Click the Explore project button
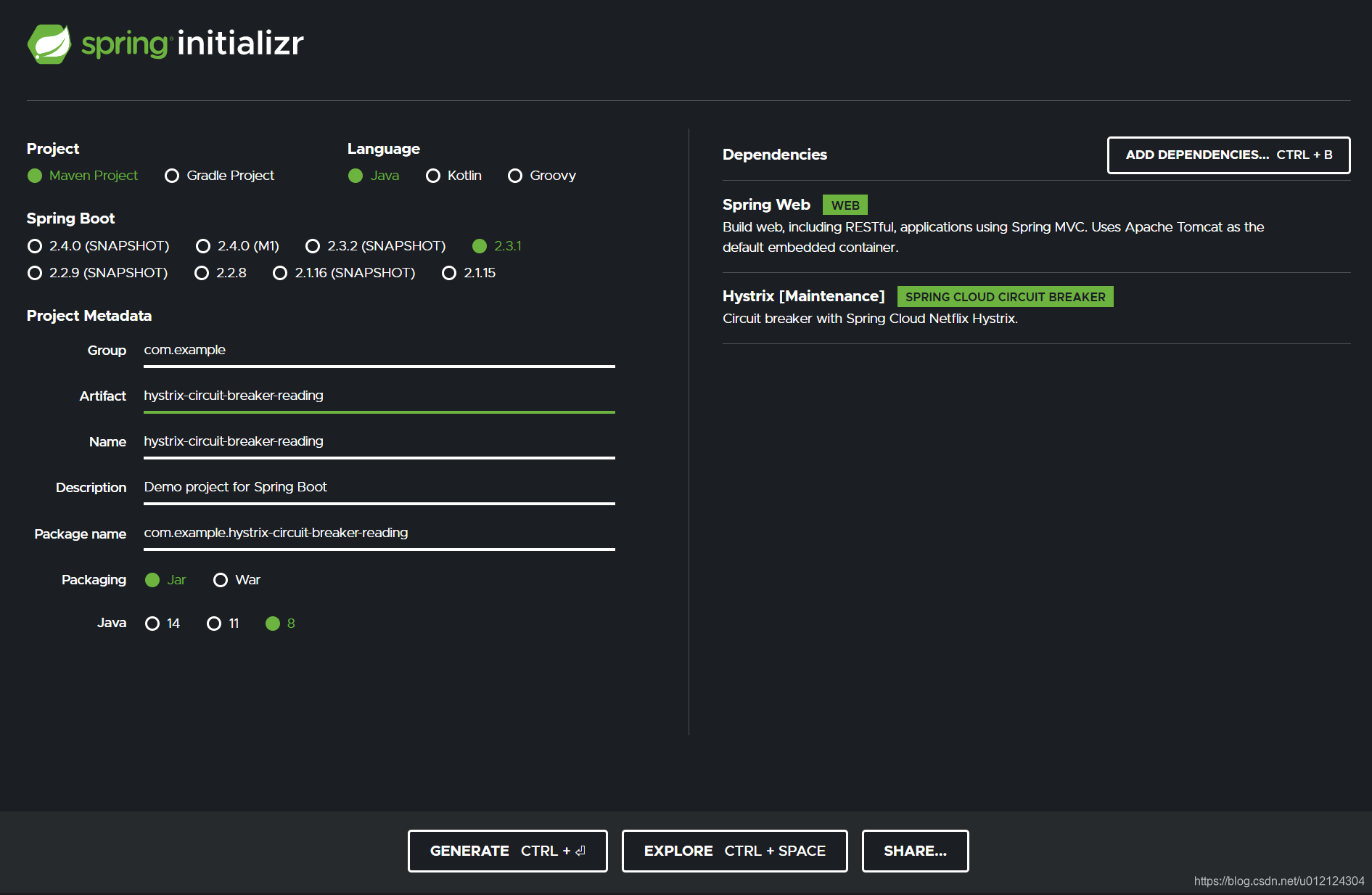The height and width of the screenshot is (895, 1372). tap(735, 851)
